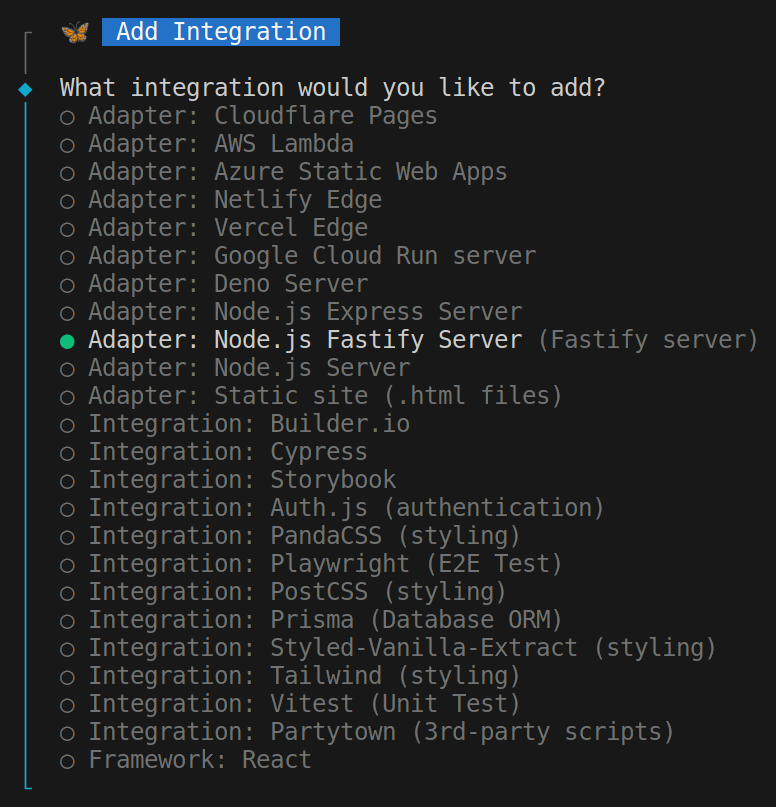Choose Integration: PandaCSS (styling)
This screenshot has height=807, width=776.
[289, 536]
